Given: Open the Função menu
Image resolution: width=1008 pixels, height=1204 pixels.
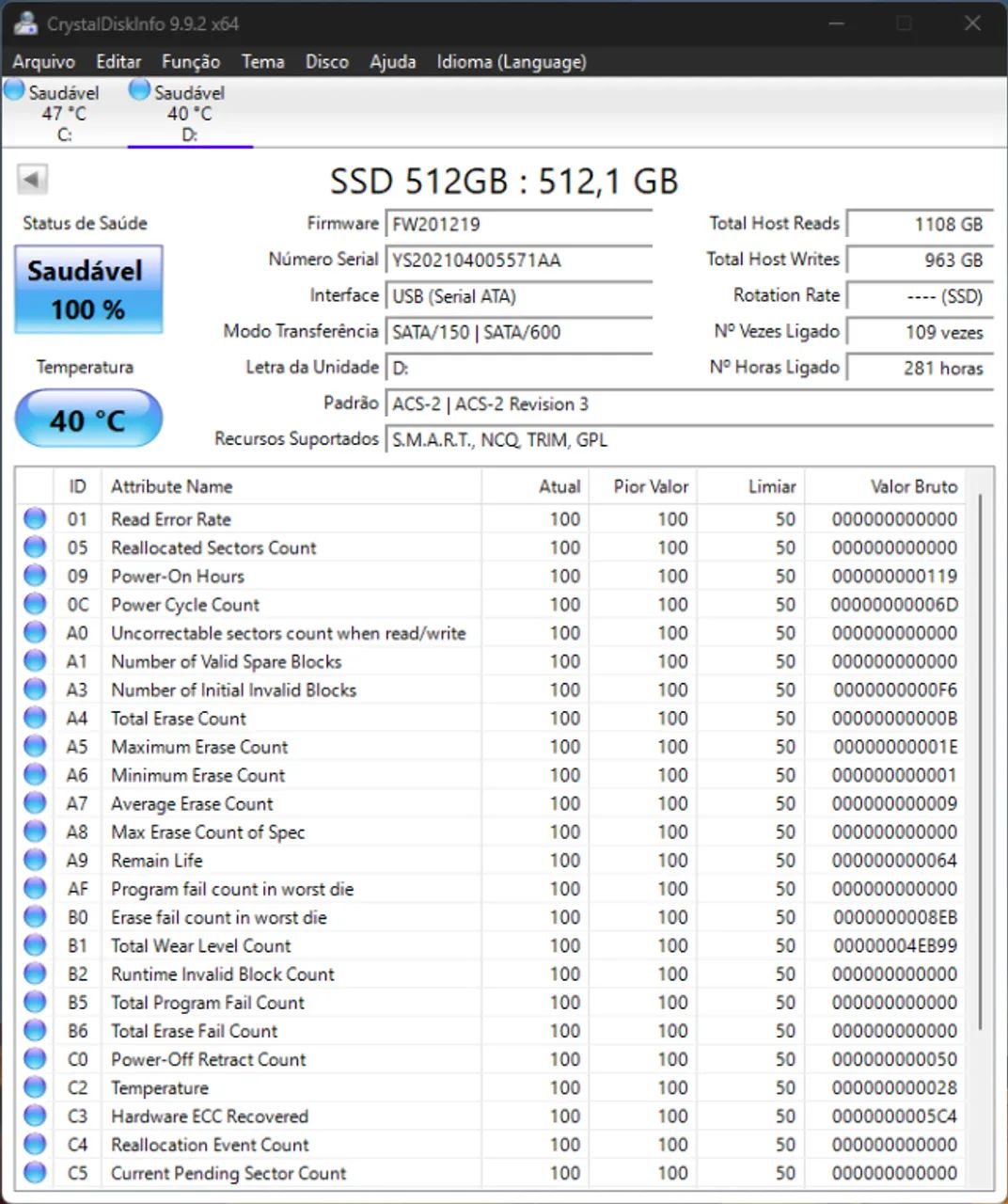Looking at the screenshot, I should pyautogui.click(x=191, y=61).
